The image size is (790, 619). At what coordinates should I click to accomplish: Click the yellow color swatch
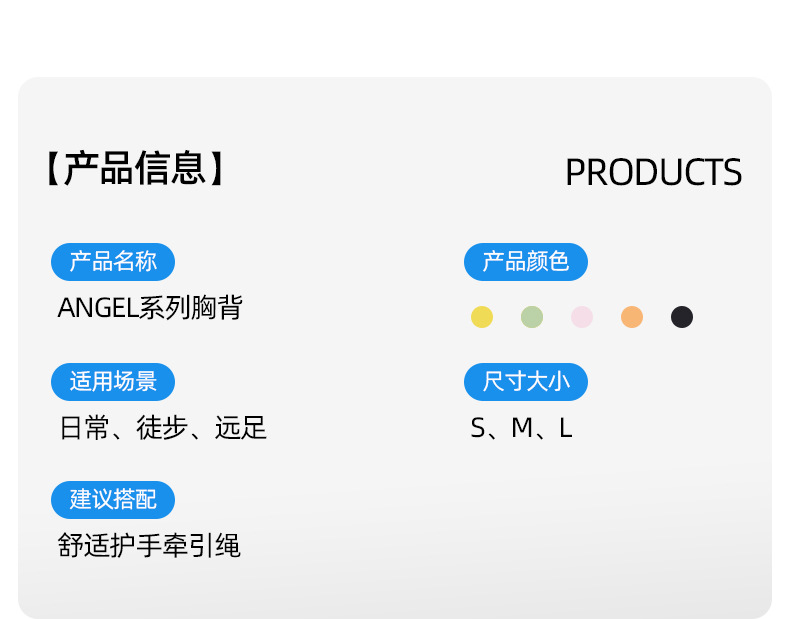482,317
